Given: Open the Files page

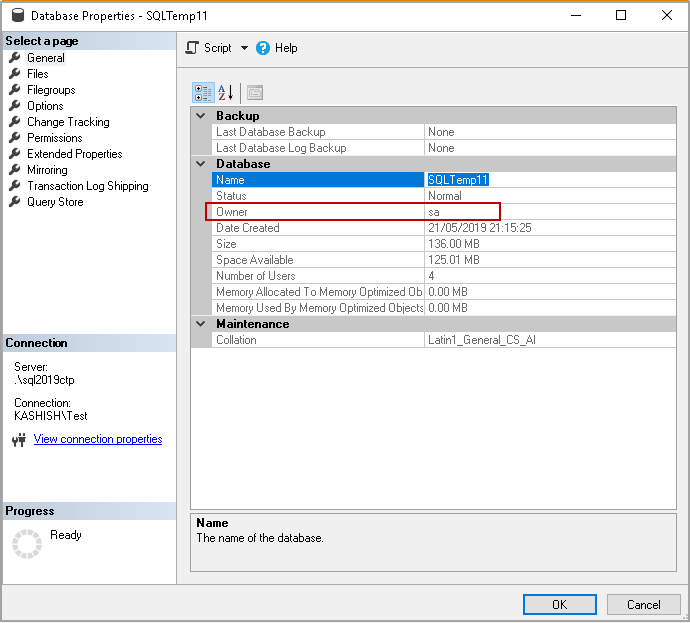Looking at the screenshot, I should coord(38,74).
